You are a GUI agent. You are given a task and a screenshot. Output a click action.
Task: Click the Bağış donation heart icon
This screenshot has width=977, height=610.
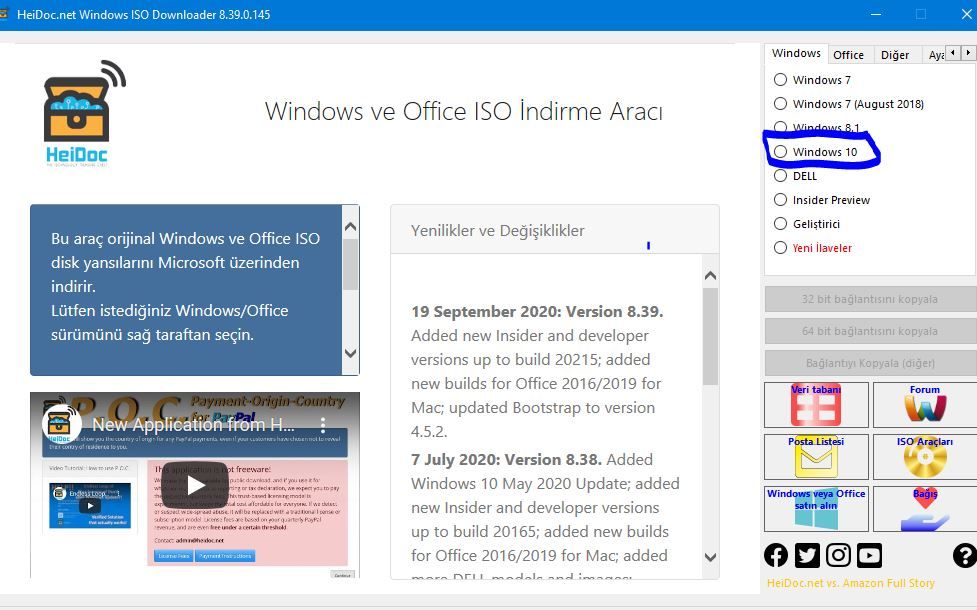point(925,508)
